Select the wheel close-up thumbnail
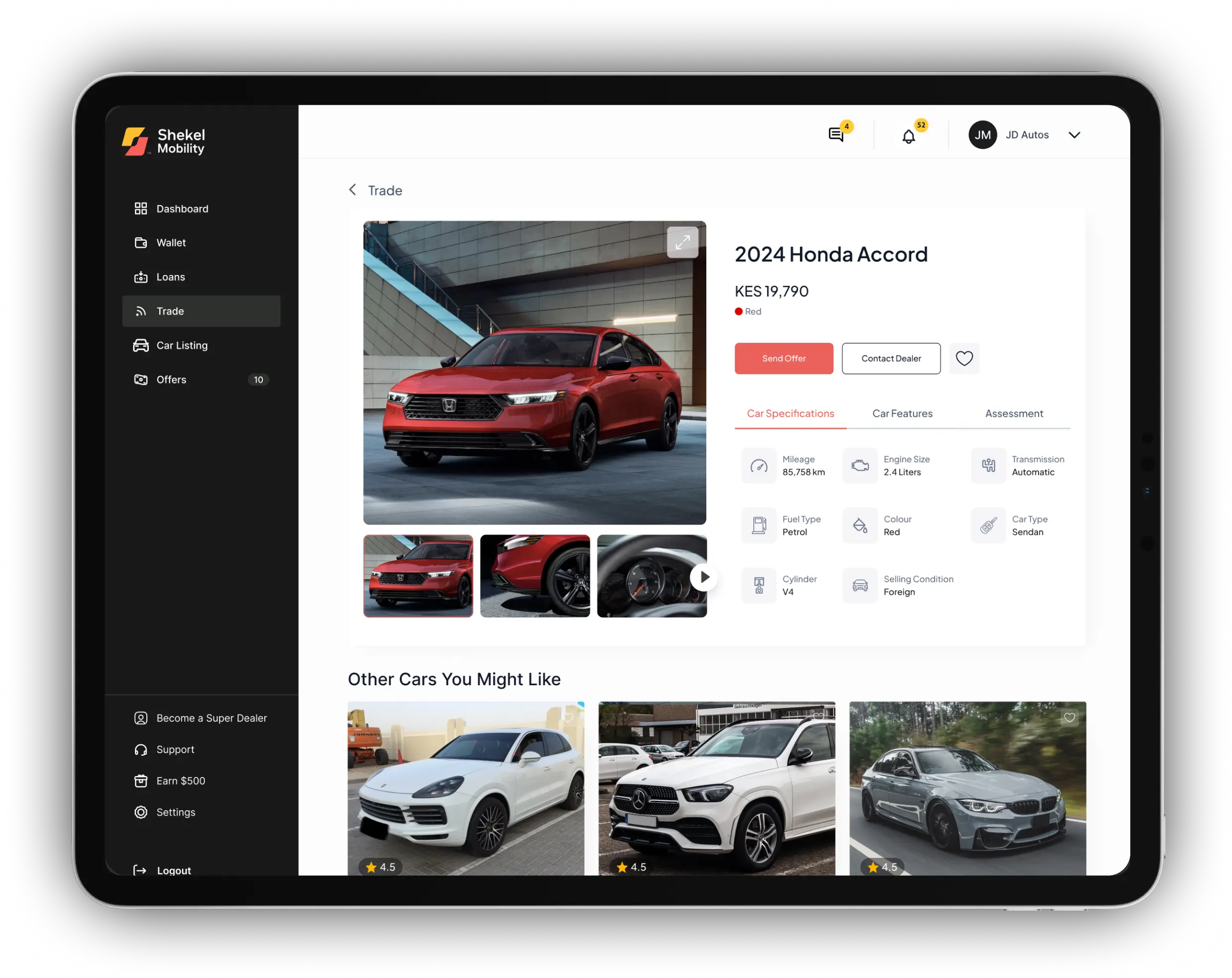The image size is (1232, 978). 535,576
